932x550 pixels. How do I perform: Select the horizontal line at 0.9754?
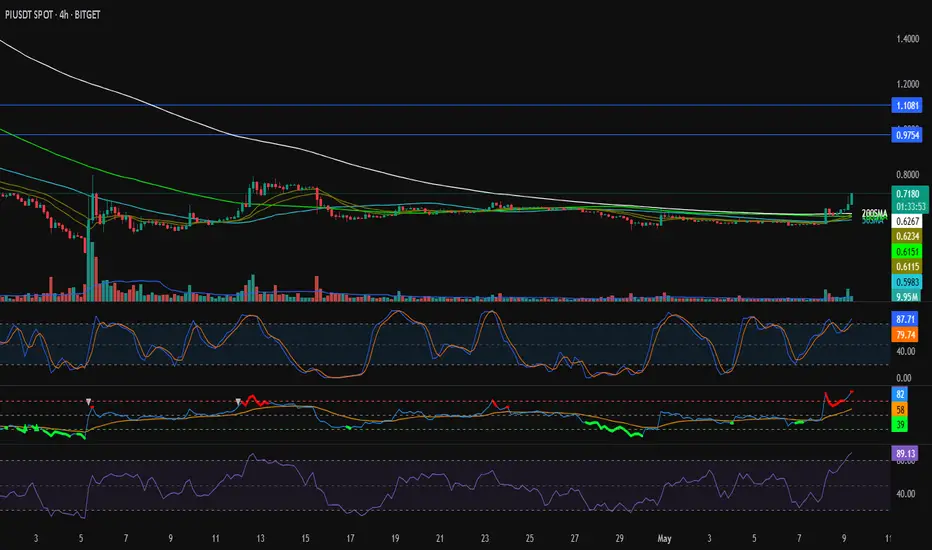click(x=446, y=135)
